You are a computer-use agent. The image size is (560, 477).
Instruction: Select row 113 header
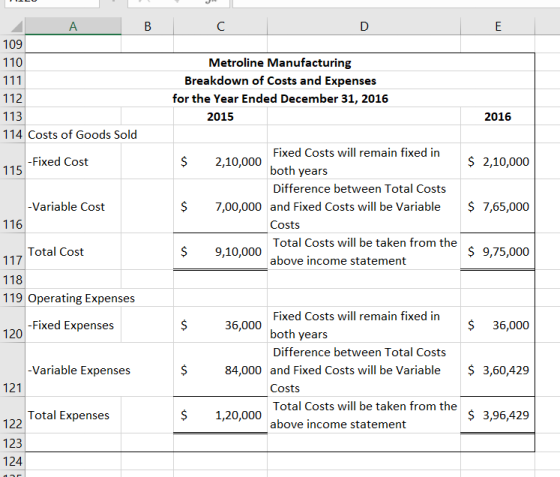(x=12, y=117)
